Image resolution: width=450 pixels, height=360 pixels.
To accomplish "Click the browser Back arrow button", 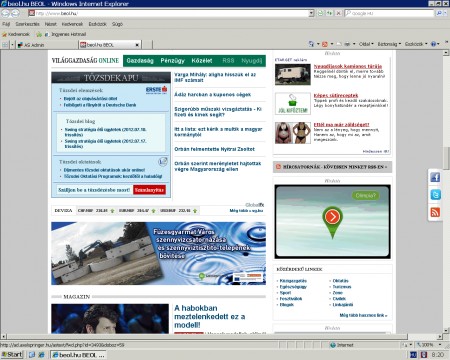I will [6, 13].
